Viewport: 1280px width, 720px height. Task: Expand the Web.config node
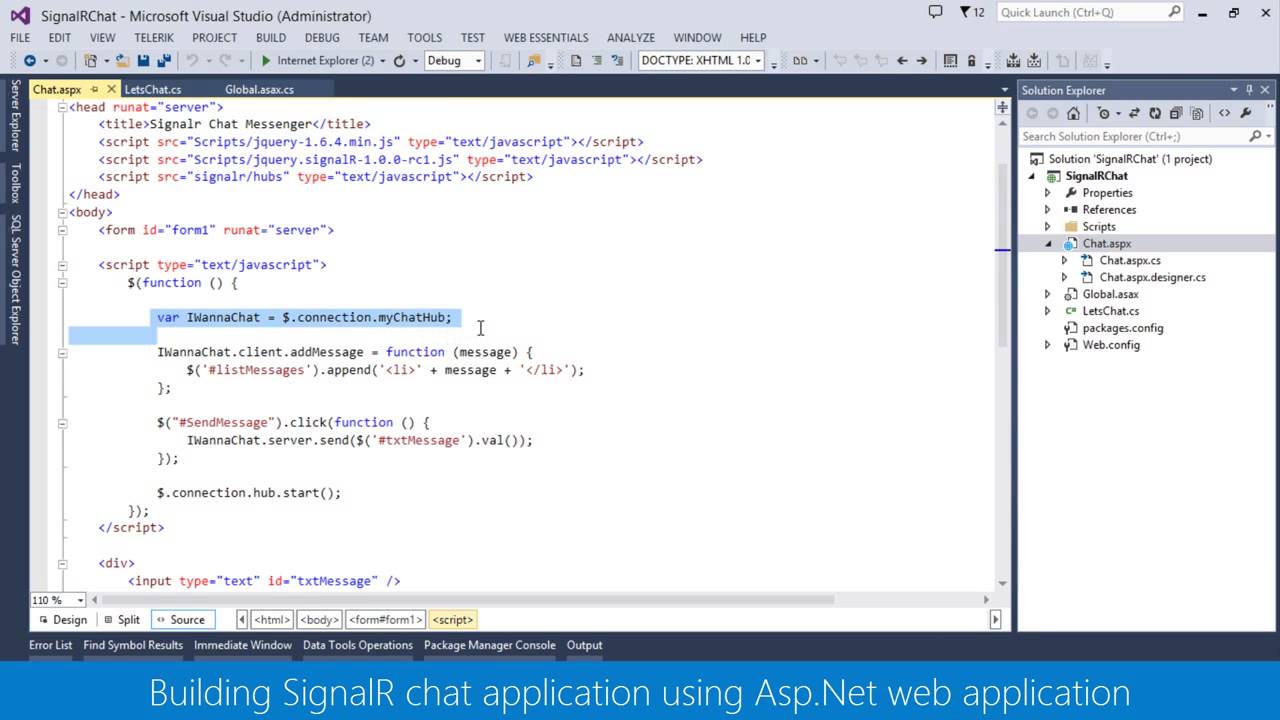pos(1048,345)
